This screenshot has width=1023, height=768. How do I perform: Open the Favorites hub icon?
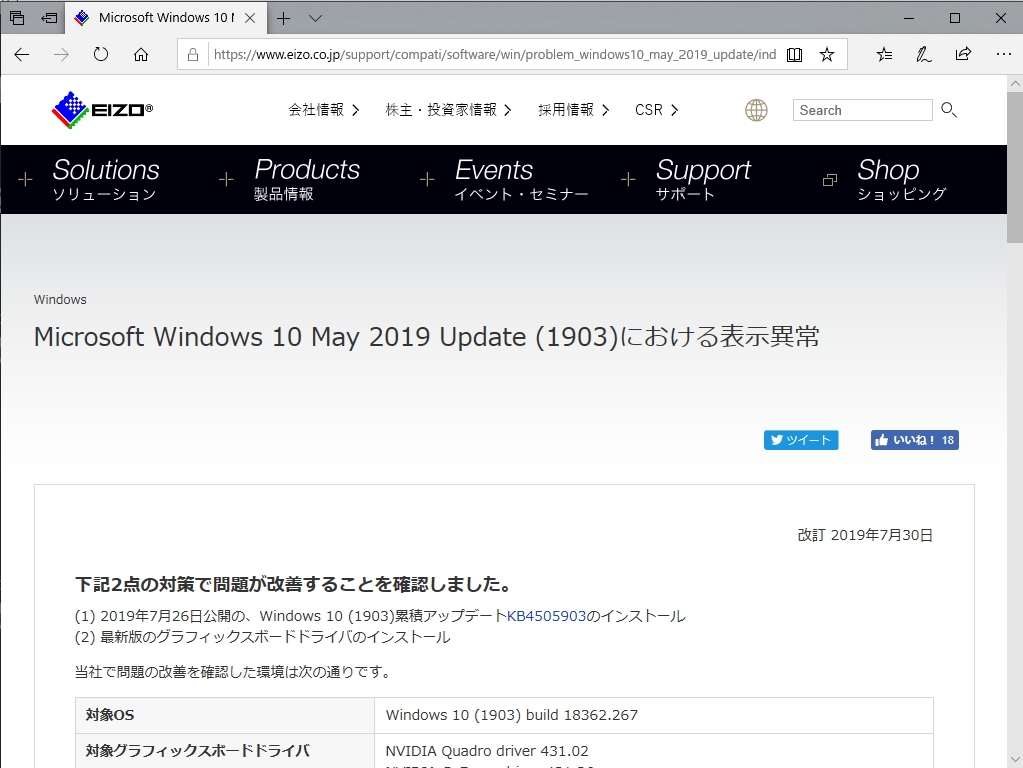coord(884,54)
